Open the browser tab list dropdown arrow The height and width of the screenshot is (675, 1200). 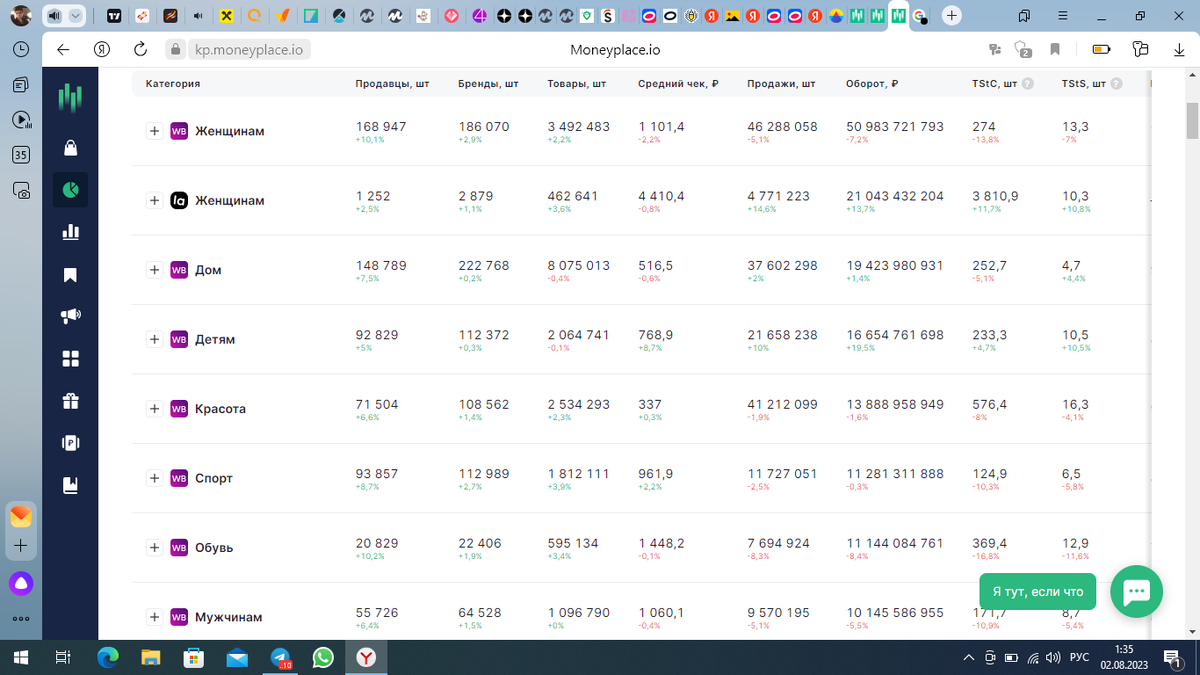[x=77, y=16]
